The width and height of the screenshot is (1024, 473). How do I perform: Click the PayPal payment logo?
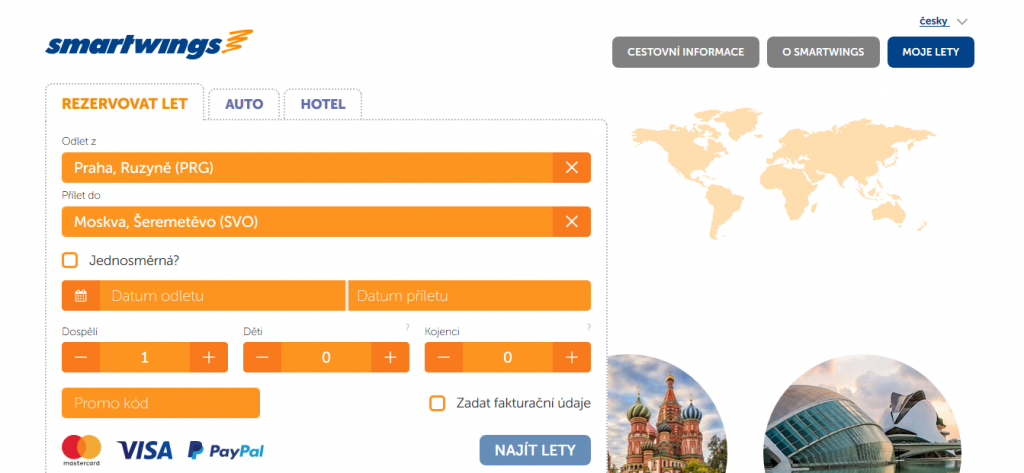click(x=226, y=450)
